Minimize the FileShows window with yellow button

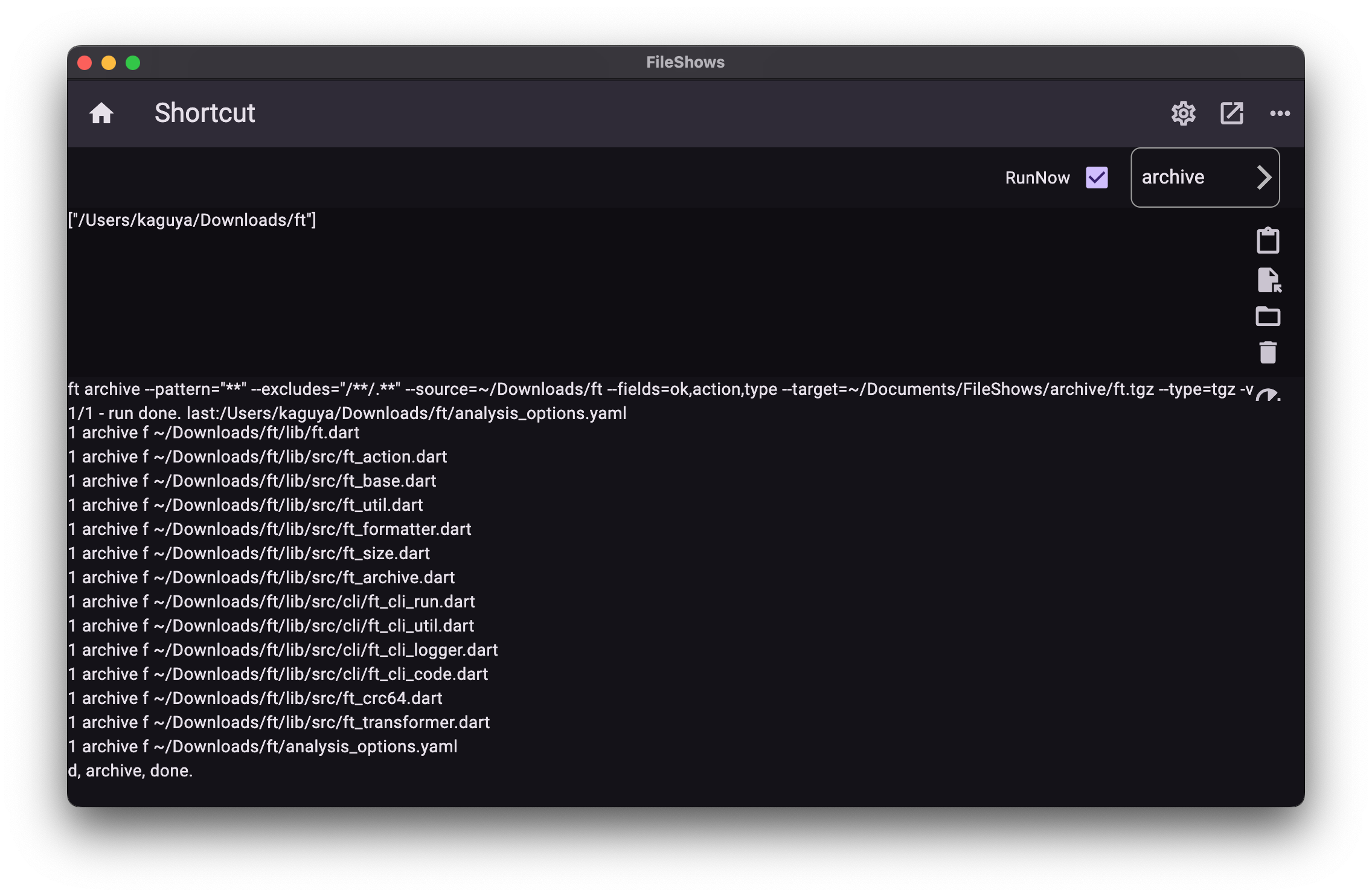coord(109,63)
